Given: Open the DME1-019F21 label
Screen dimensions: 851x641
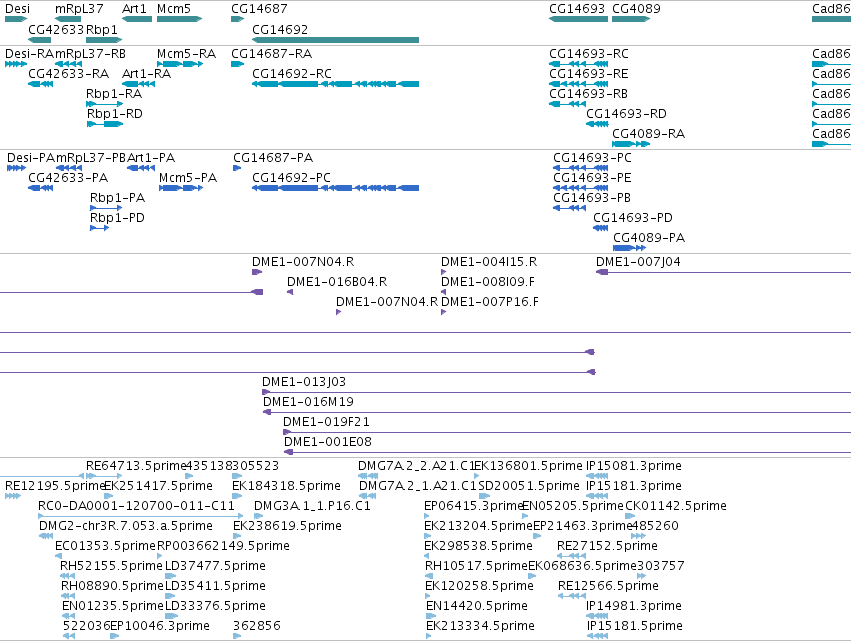Looking at the screenshot, I should click(x=326, y=422).
